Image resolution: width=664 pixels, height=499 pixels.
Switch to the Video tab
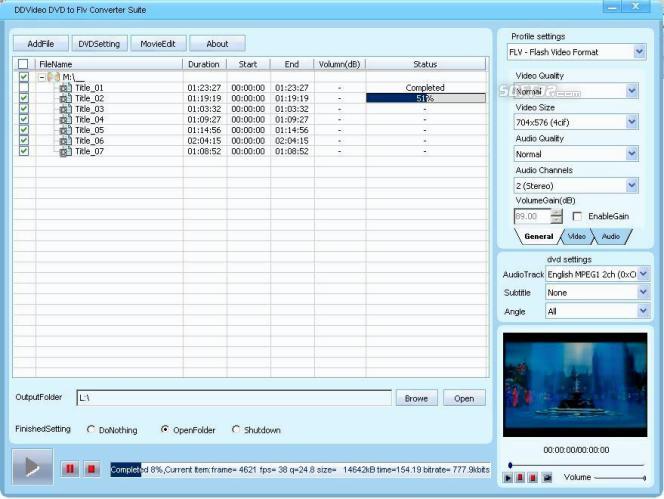(x=576, y=236)
